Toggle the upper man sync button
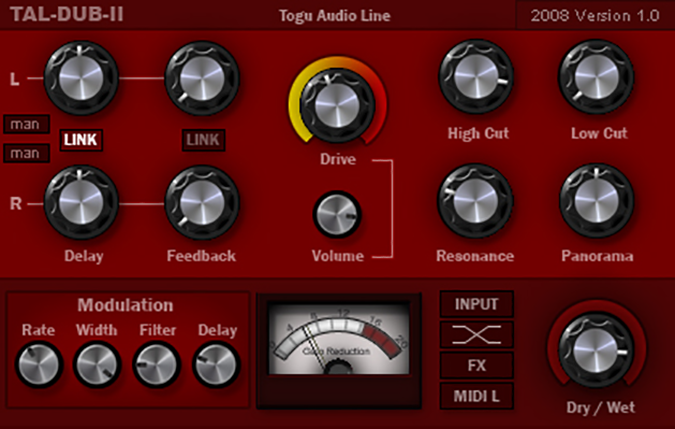 coord(26,124)
